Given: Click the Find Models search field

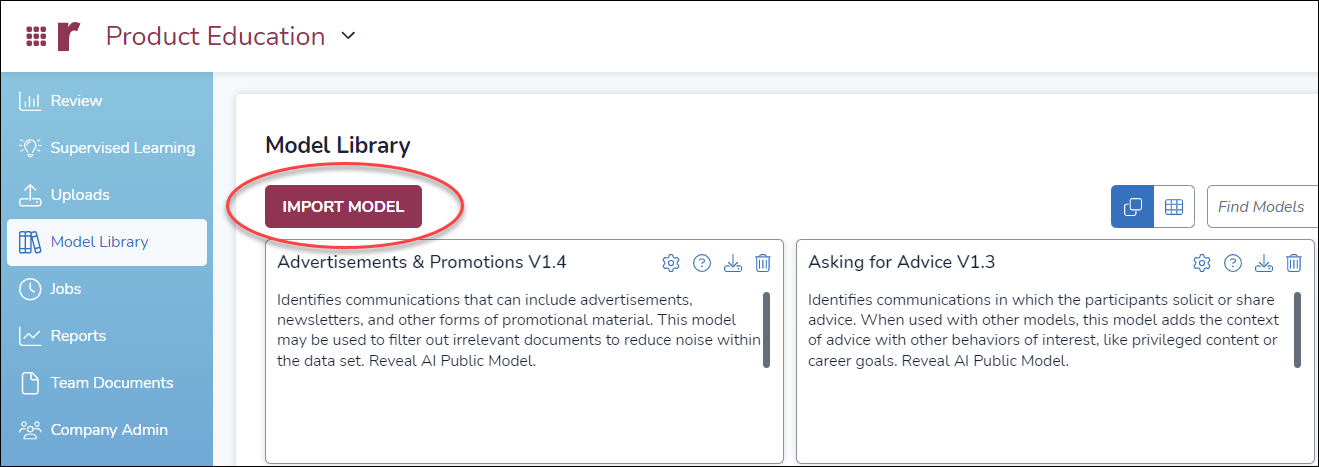Looking at the screenshot, I should coord(1260,207).
